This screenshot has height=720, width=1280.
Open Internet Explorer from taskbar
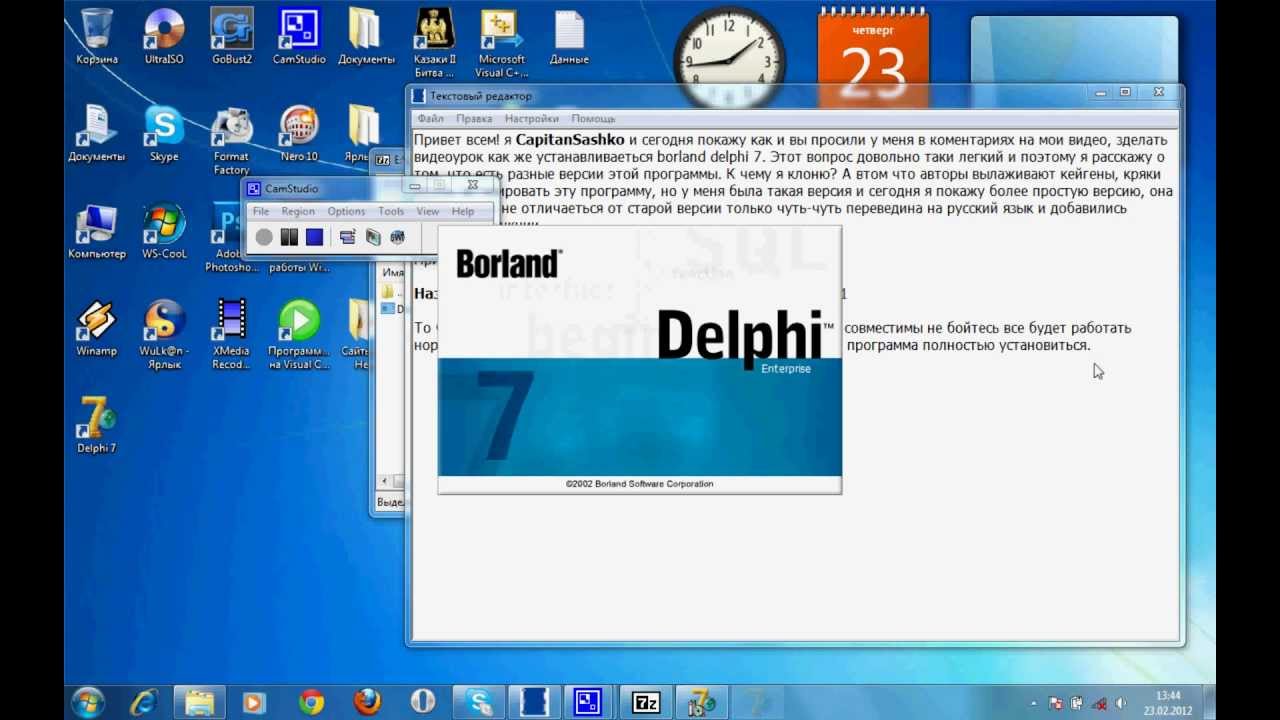[145, 702]
